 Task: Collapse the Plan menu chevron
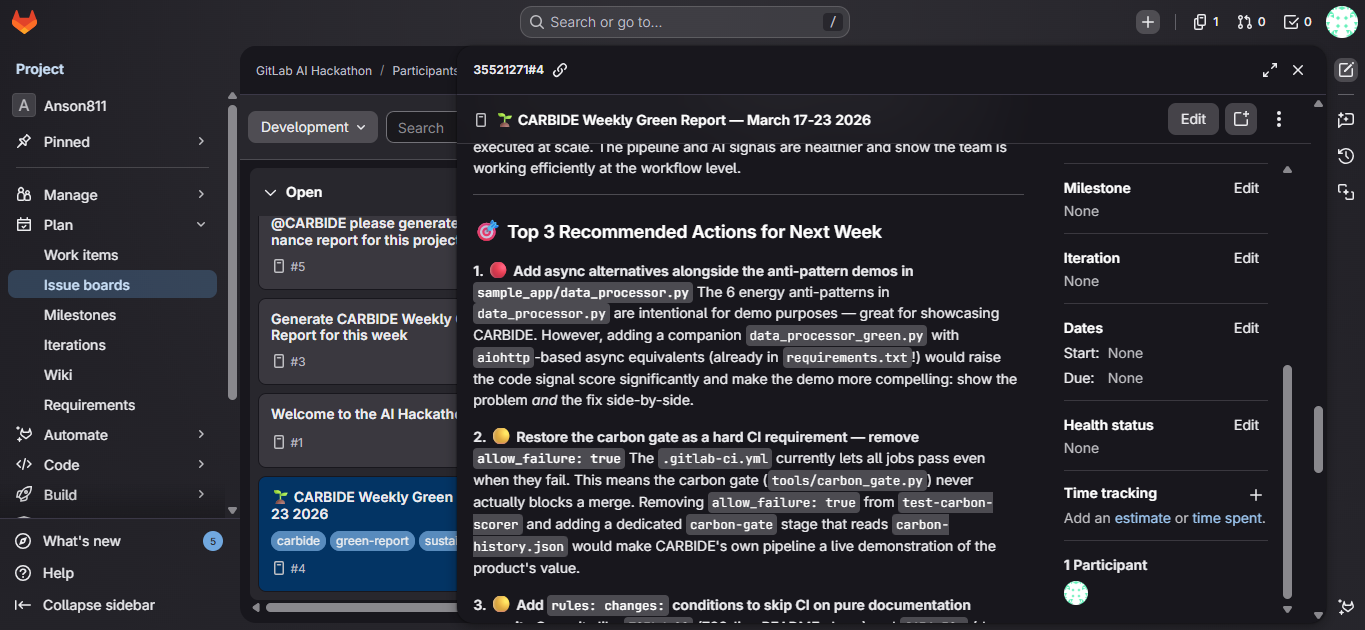(x=201, y=225)
